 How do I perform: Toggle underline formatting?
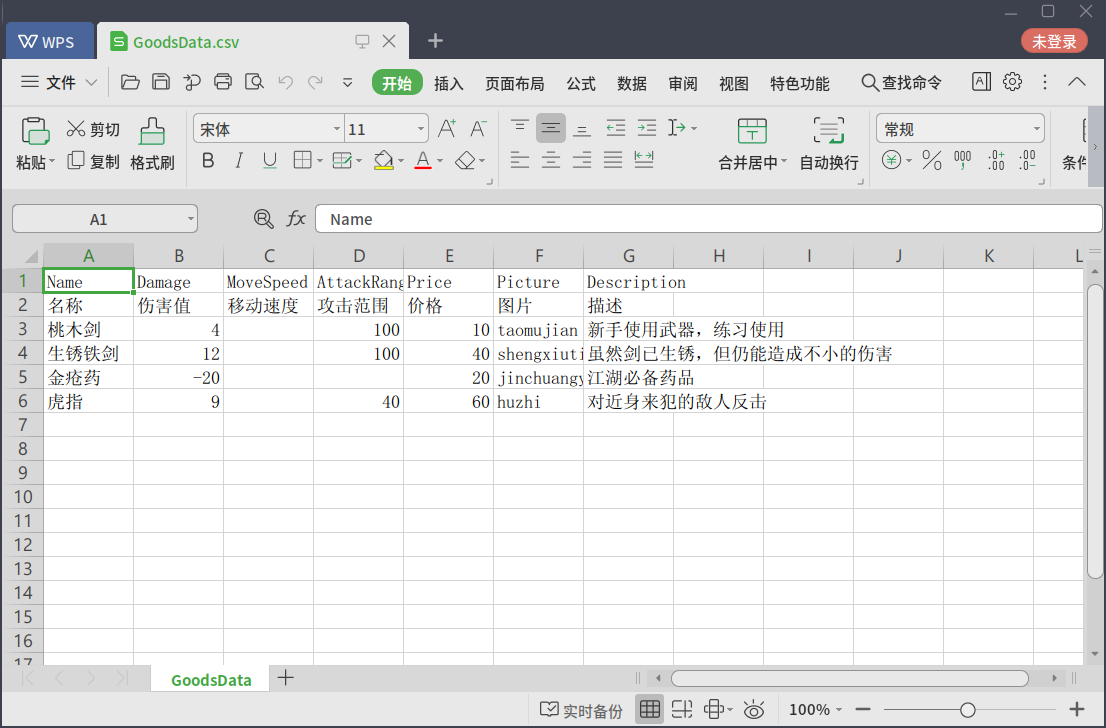tap(268, 160)
